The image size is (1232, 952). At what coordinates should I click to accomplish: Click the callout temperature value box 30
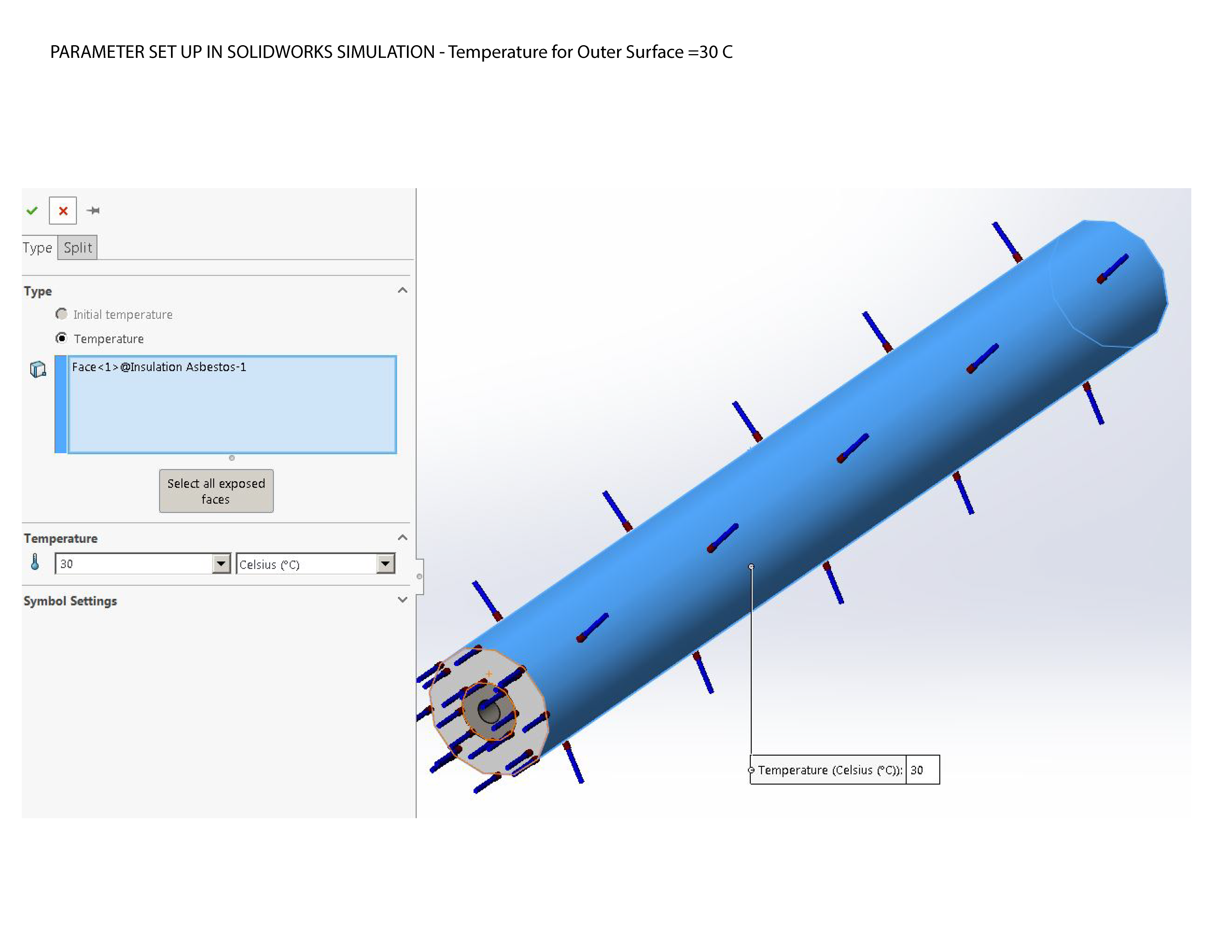tap(922, 770)
